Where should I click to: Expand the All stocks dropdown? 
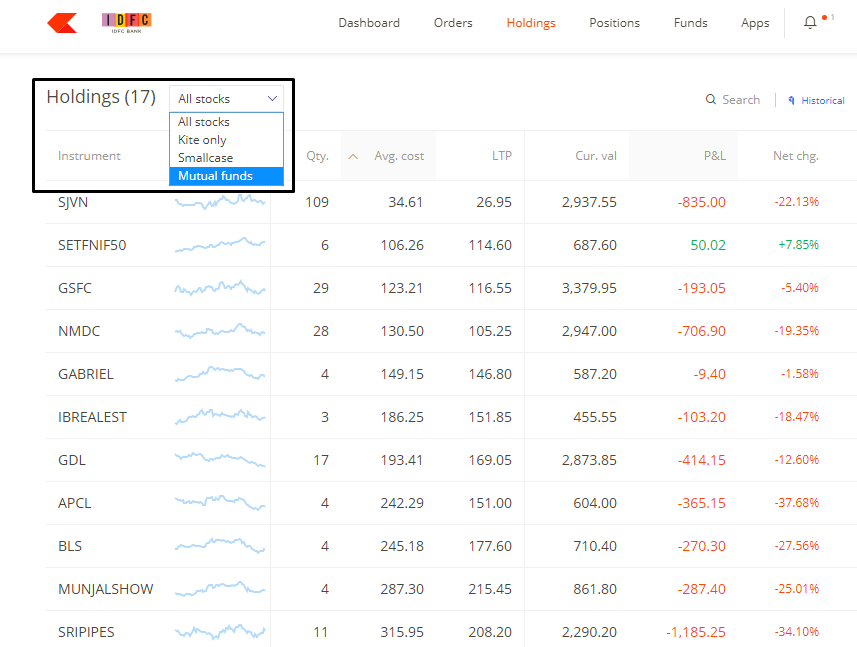click(x=226, y=99)
